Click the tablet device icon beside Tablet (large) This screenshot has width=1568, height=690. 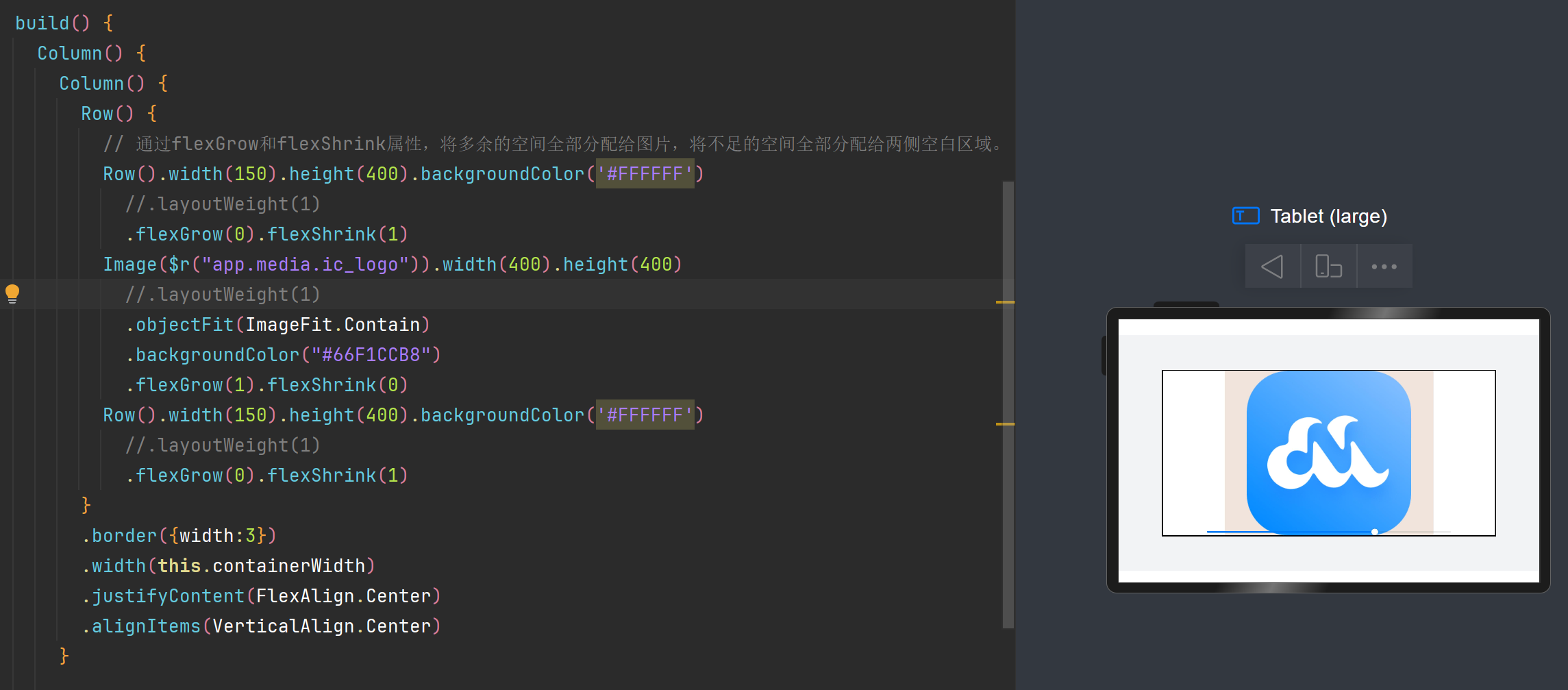pyautogui.click(x=1245, y=216)
